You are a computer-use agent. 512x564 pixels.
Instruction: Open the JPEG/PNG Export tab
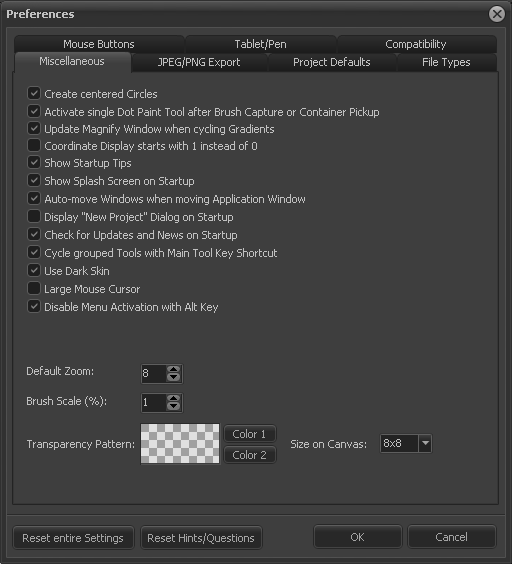(x=199, y=62)
